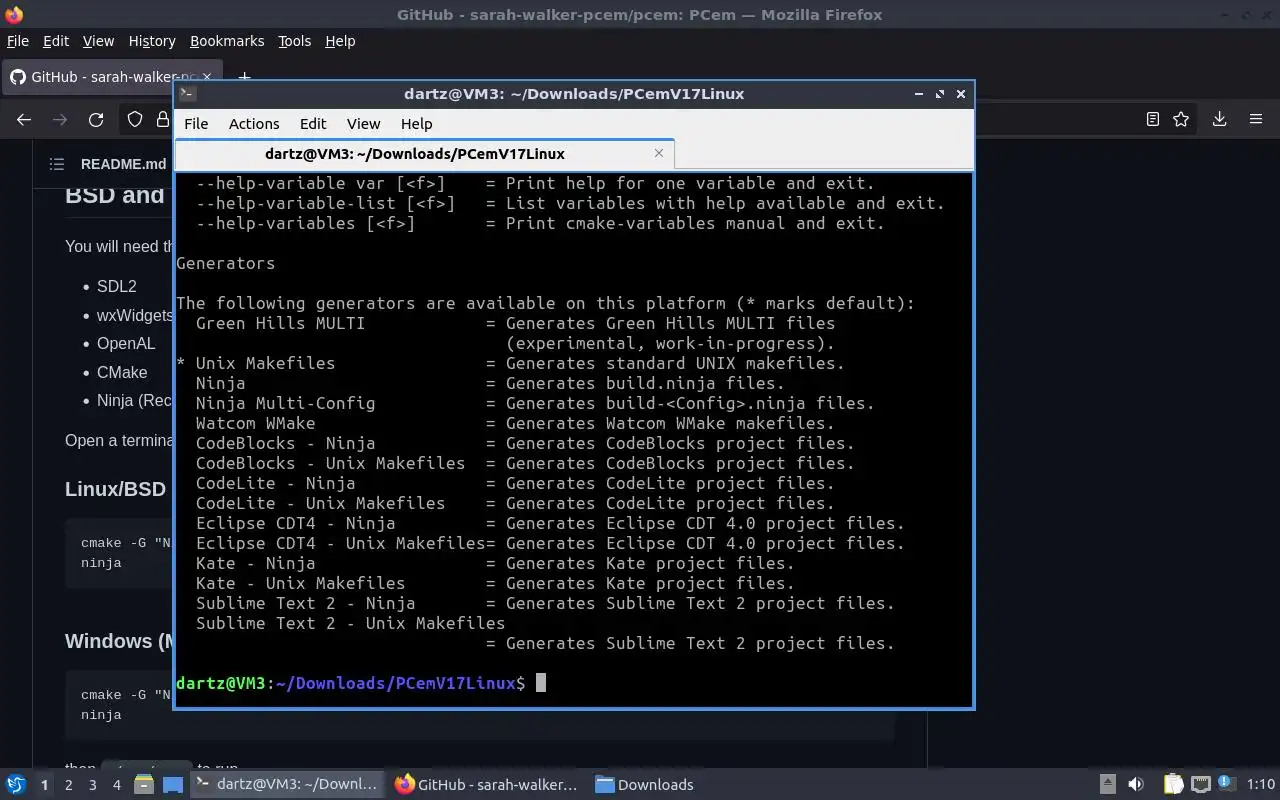
Task: Click the tracking protection shield icon
Action: 135,120
